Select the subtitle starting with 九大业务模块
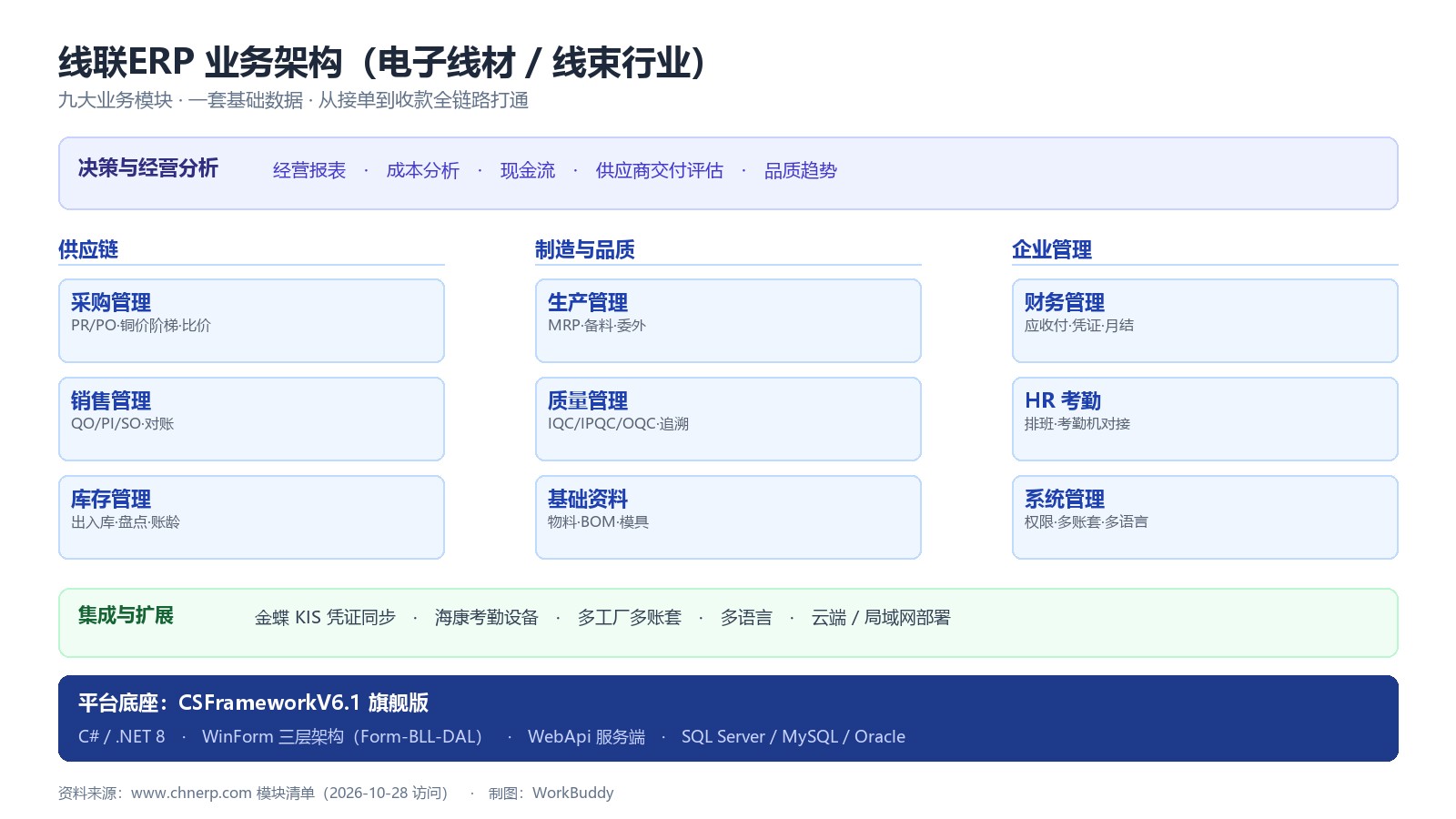 click(293, 100)
